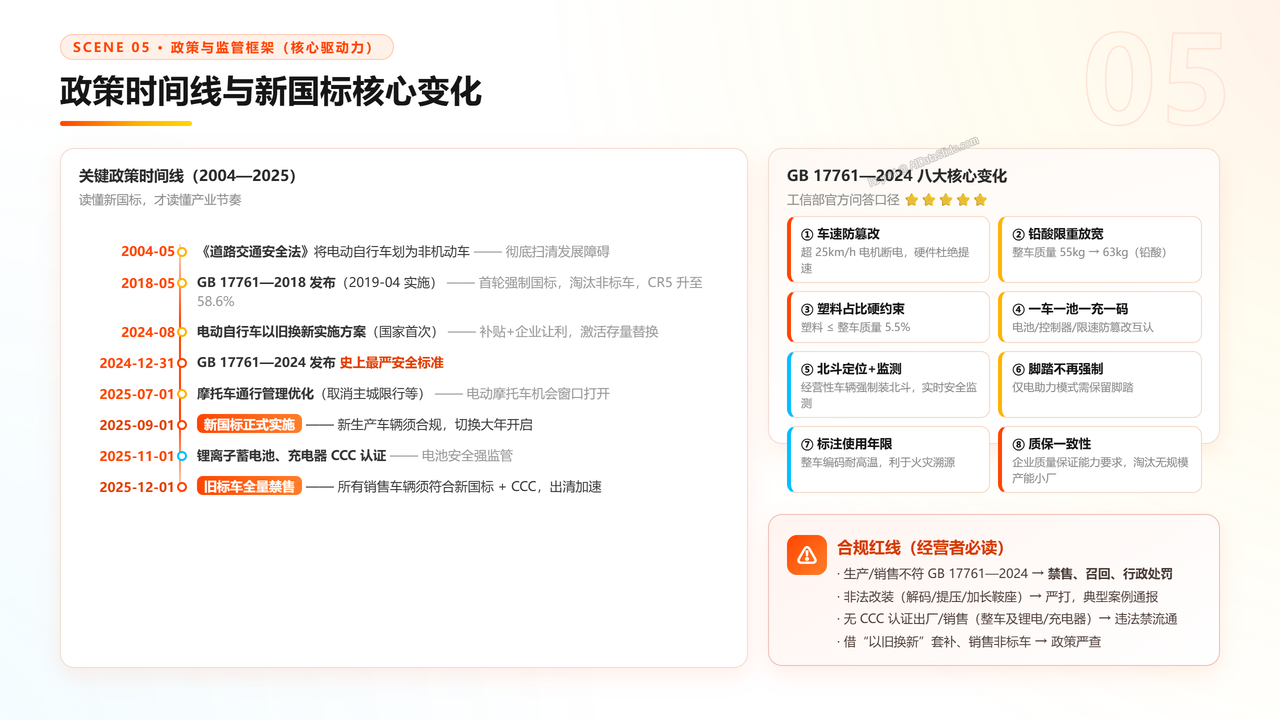Open the ④ 一车一池一充一码 card
The image size is (1280, 720).
pyautogui.click(x=1100, y=317)
